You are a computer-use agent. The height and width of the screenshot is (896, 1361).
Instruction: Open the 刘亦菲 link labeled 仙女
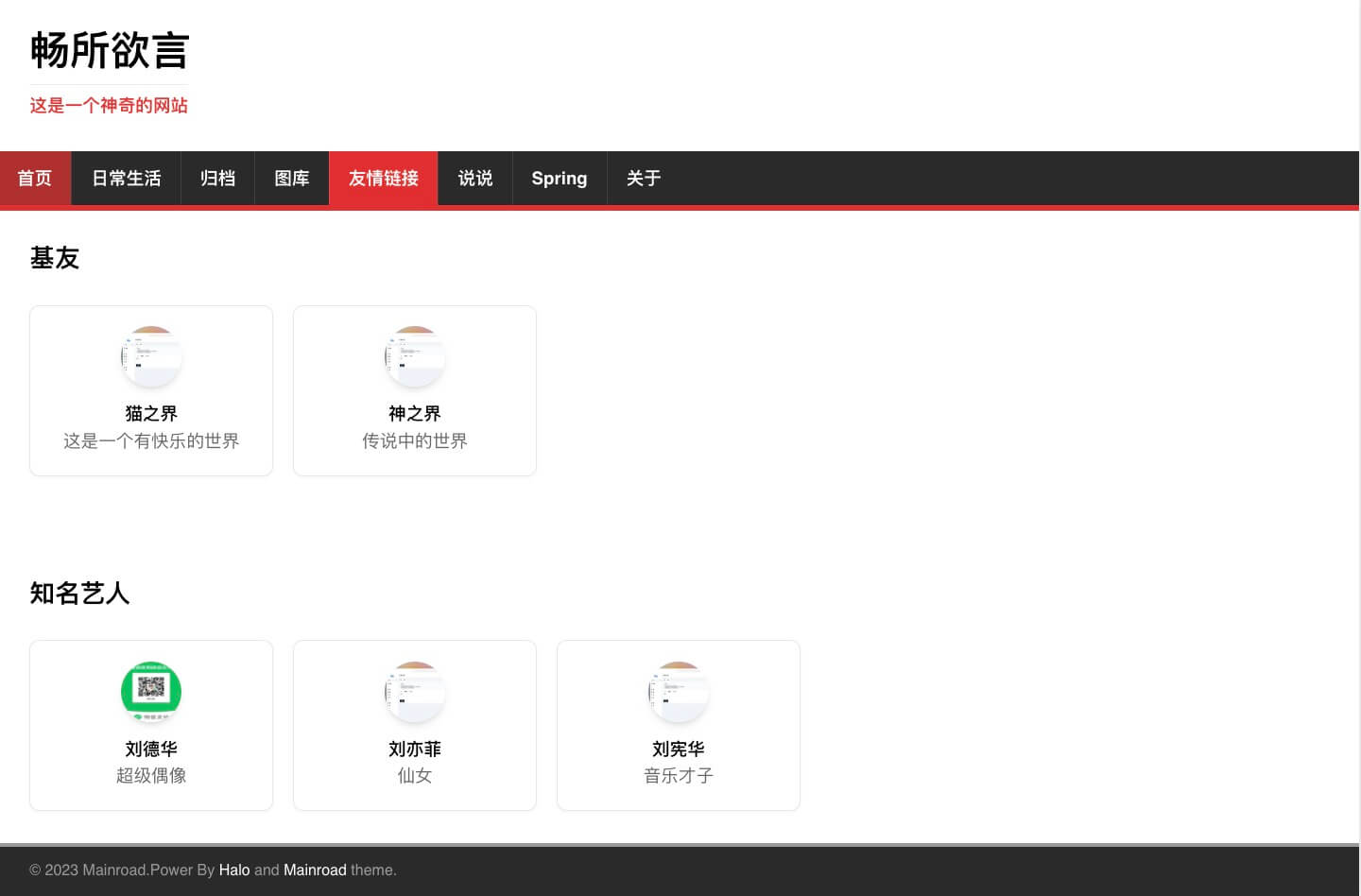[414, 775]
